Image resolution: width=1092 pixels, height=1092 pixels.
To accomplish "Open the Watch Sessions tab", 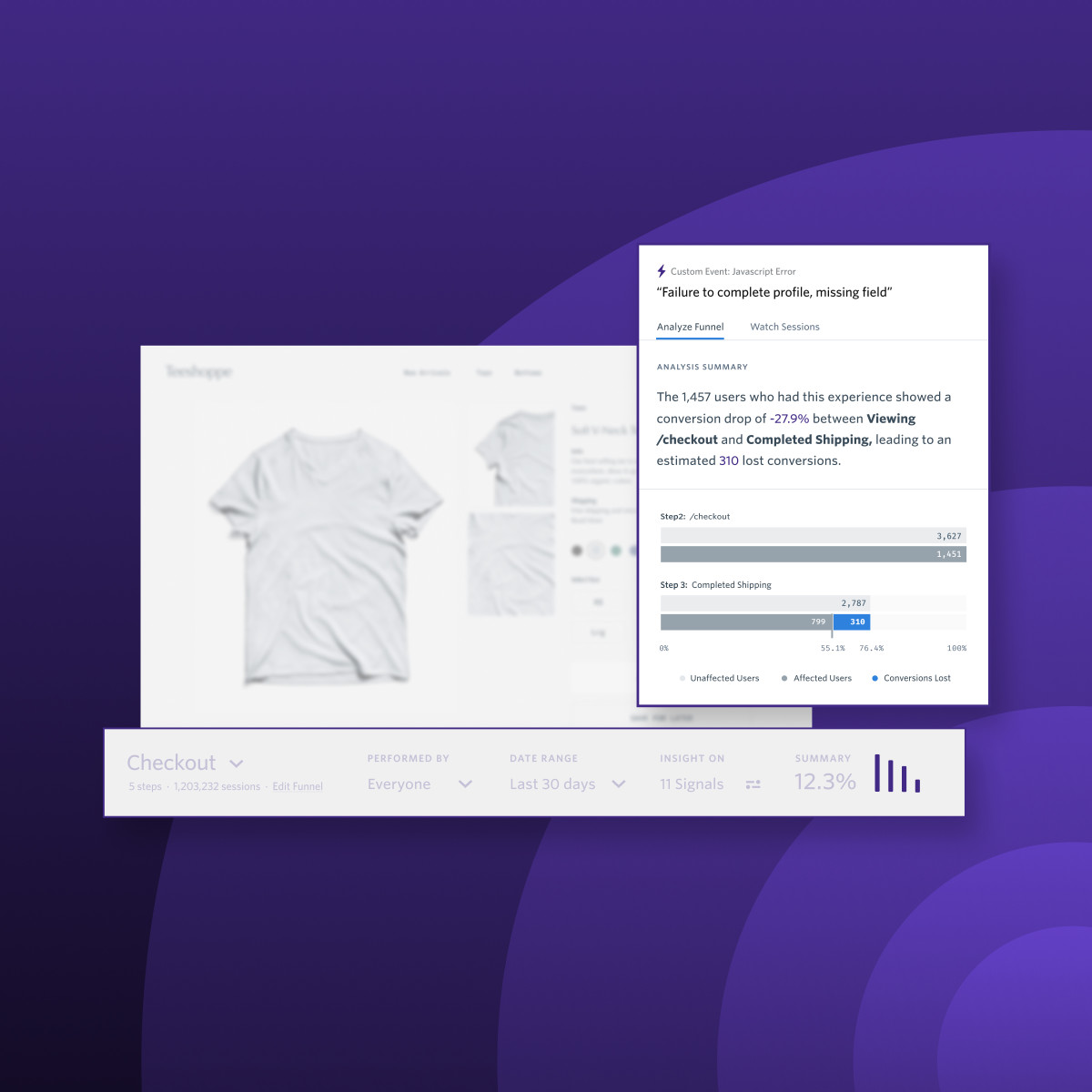I will point(784,327).
